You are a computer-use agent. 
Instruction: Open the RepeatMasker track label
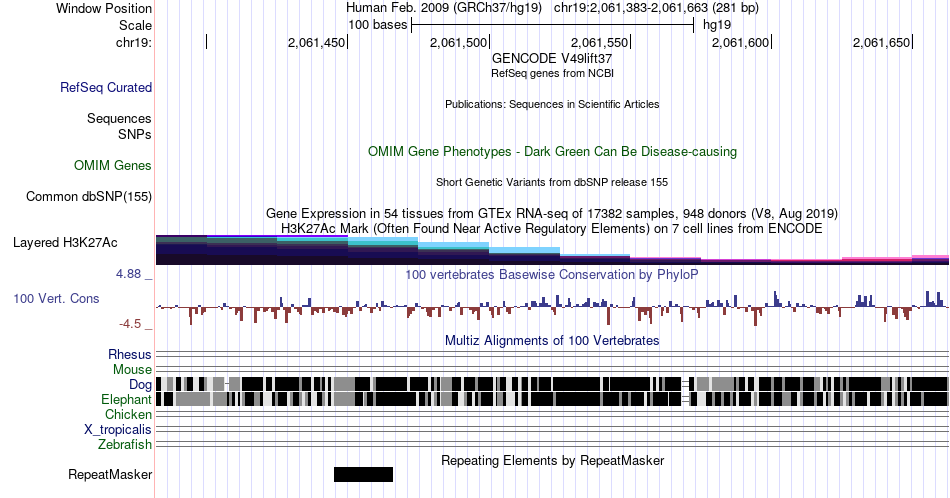pos(110,474)
